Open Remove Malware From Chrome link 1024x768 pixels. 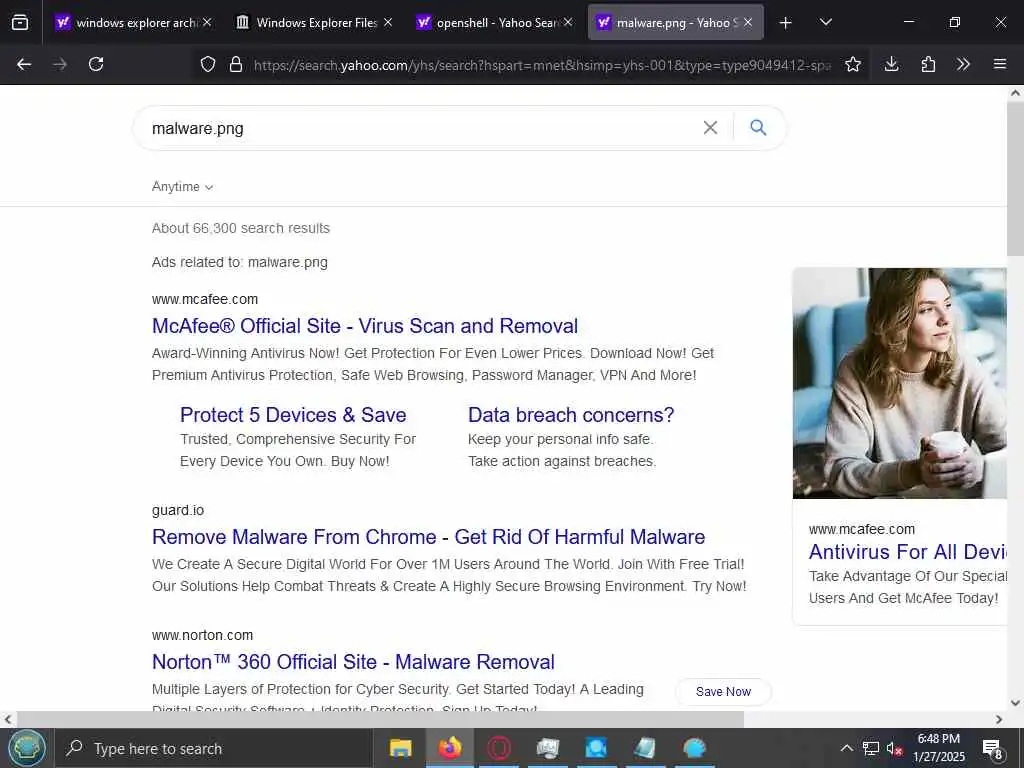[428, 537]
